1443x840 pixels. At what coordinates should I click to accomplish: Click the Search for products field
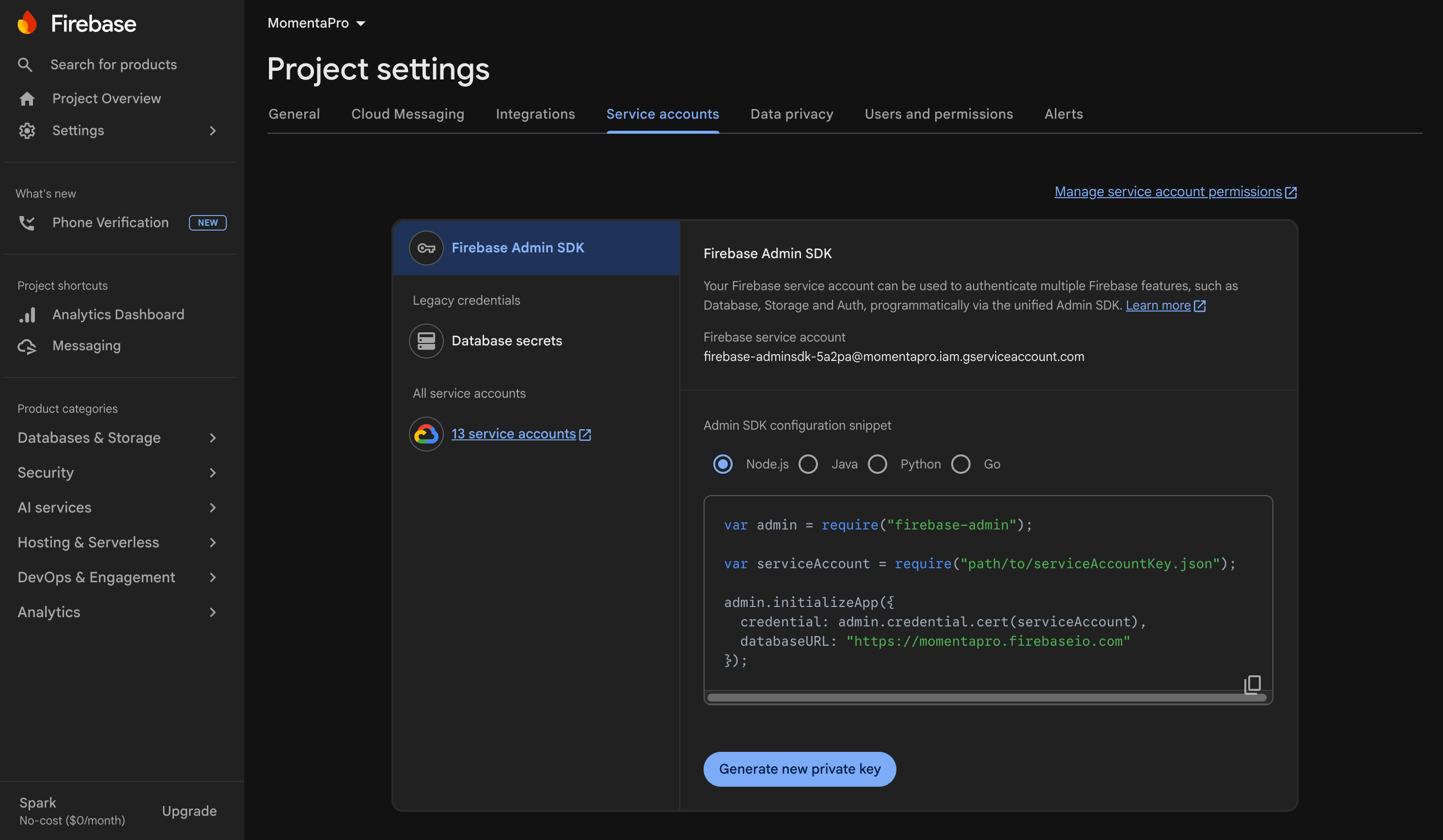point(113,65)
